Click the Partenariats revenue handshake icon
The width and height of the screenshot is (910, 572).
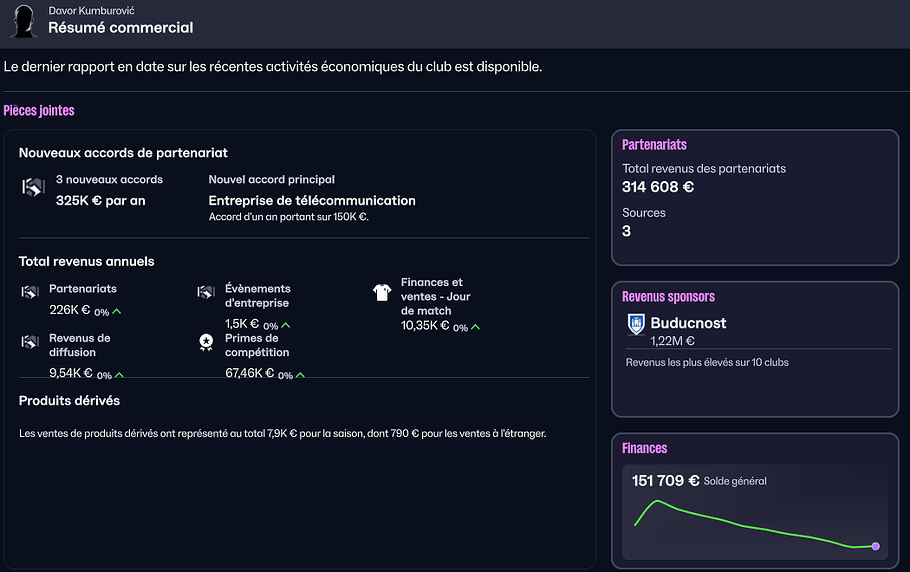pos(30,293)
